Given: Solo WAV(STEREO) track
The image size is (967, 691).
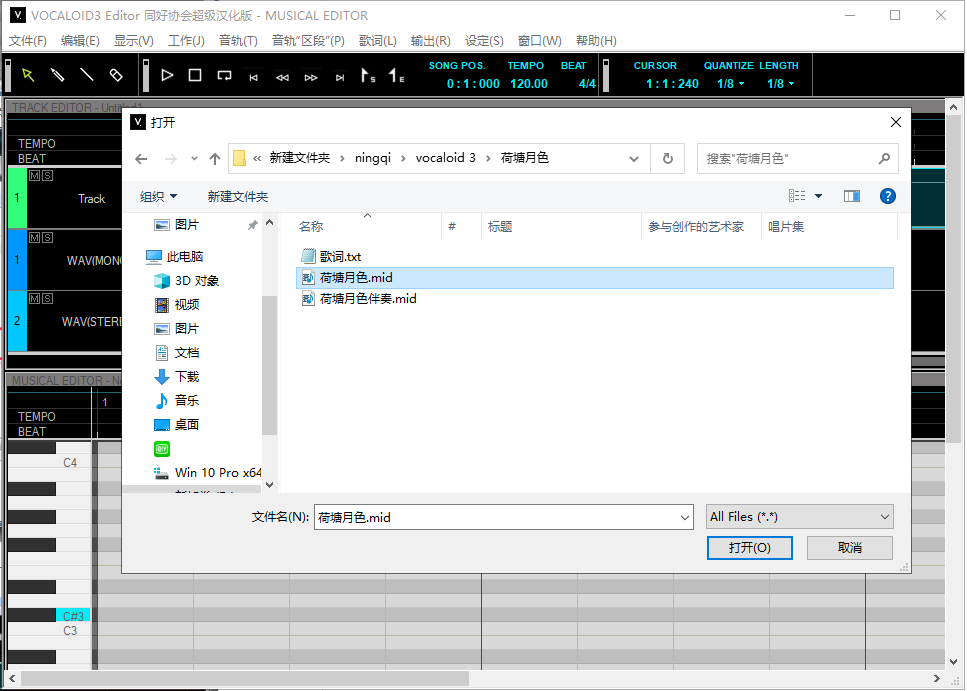Looking at the screenshot, I should (x=47, y=299).
